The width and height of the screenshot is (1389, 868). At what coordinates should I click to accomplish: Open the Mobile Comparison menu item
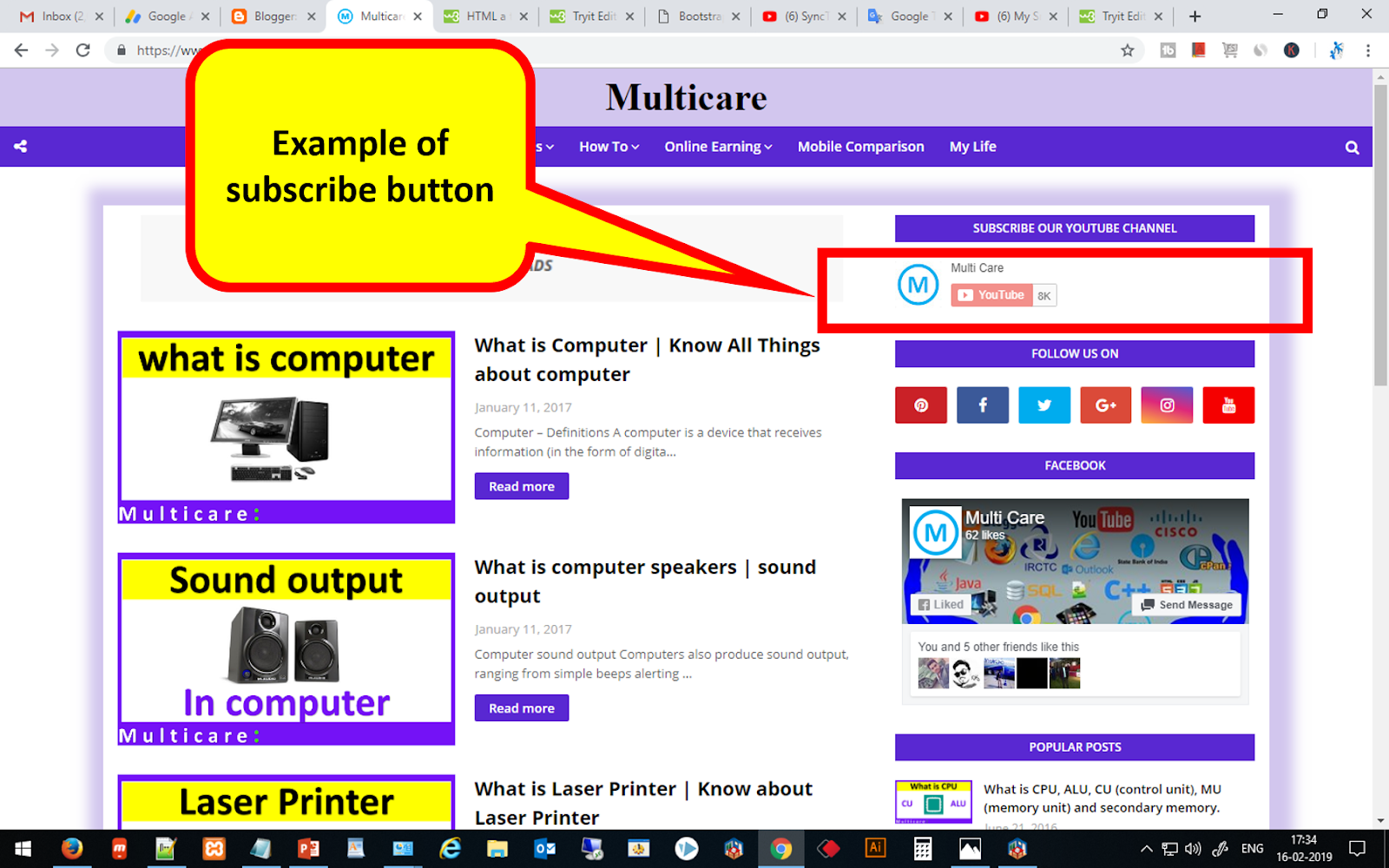pos(860,147)
